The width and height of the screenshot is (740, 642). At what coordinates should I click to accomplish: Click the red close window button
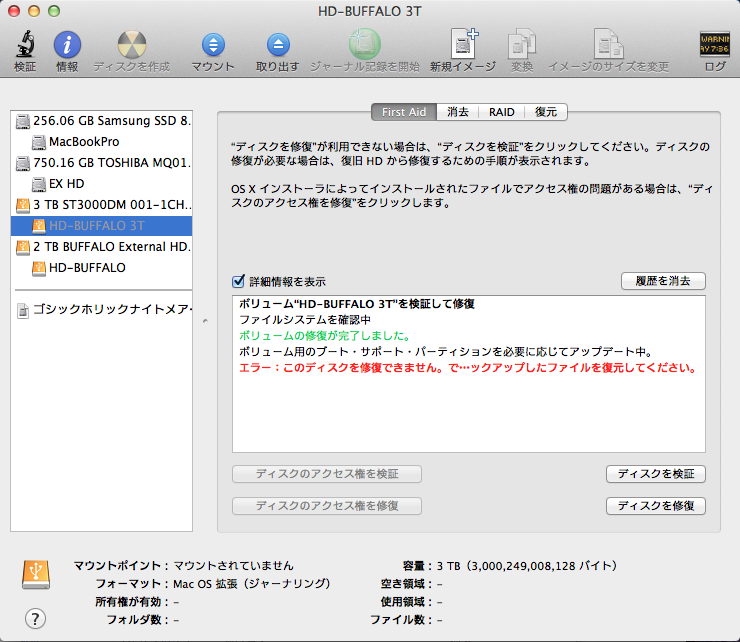(x=14, y=11)
